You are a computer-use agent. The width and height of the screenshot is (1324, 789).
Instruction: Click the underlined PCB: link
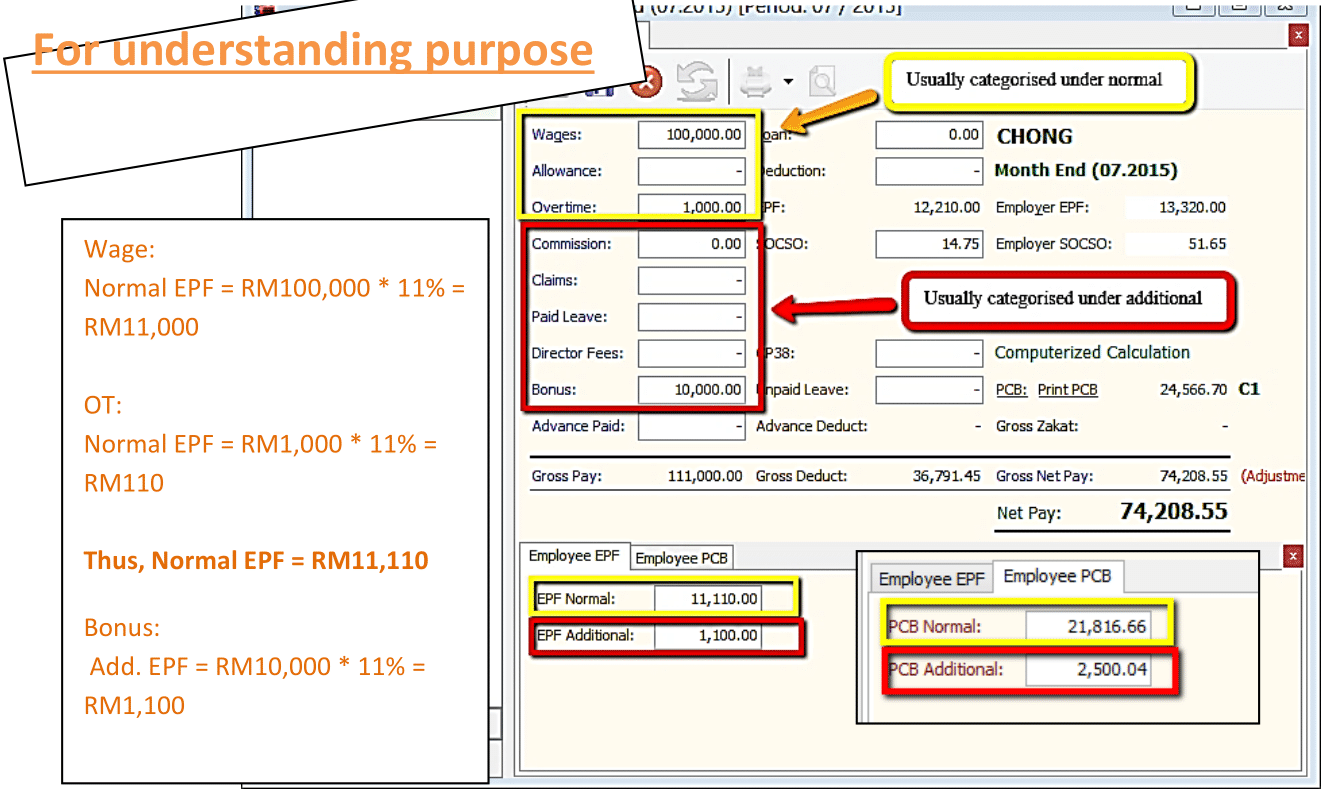pos(1011,389)
